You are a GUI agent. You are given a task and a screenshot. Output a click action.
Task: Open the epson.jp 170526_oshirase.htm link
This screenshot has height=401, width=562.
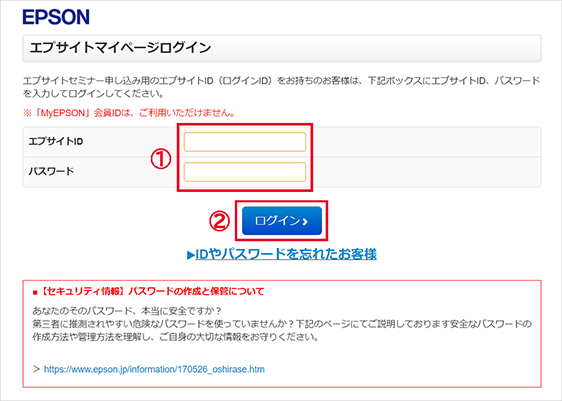tap(154, 369)
